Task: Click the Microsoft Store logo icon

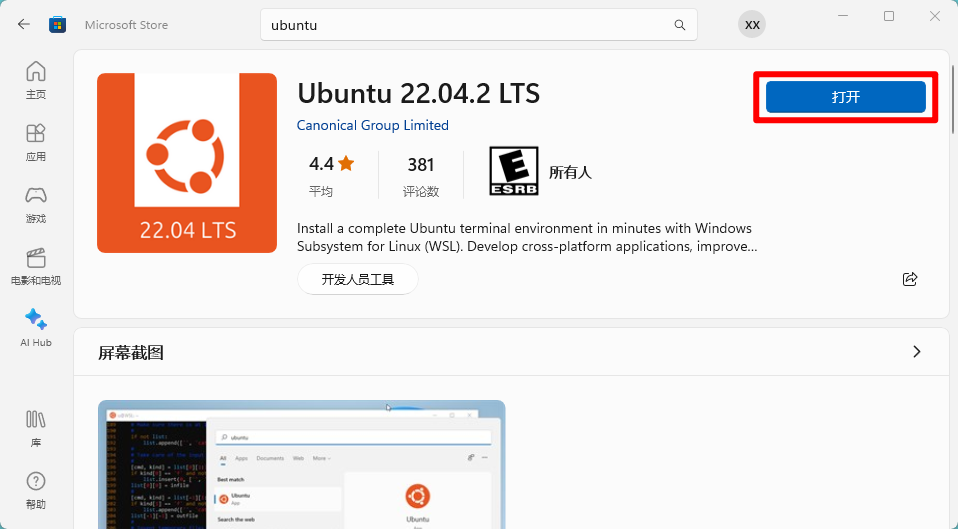Action: coord(57,24)
